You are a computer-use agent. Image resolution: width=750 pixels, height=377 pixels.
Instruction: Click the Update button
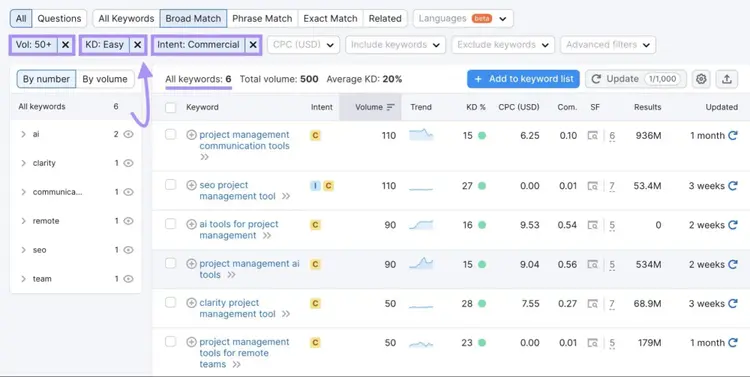pyautogui.click(x=636, y=79)
